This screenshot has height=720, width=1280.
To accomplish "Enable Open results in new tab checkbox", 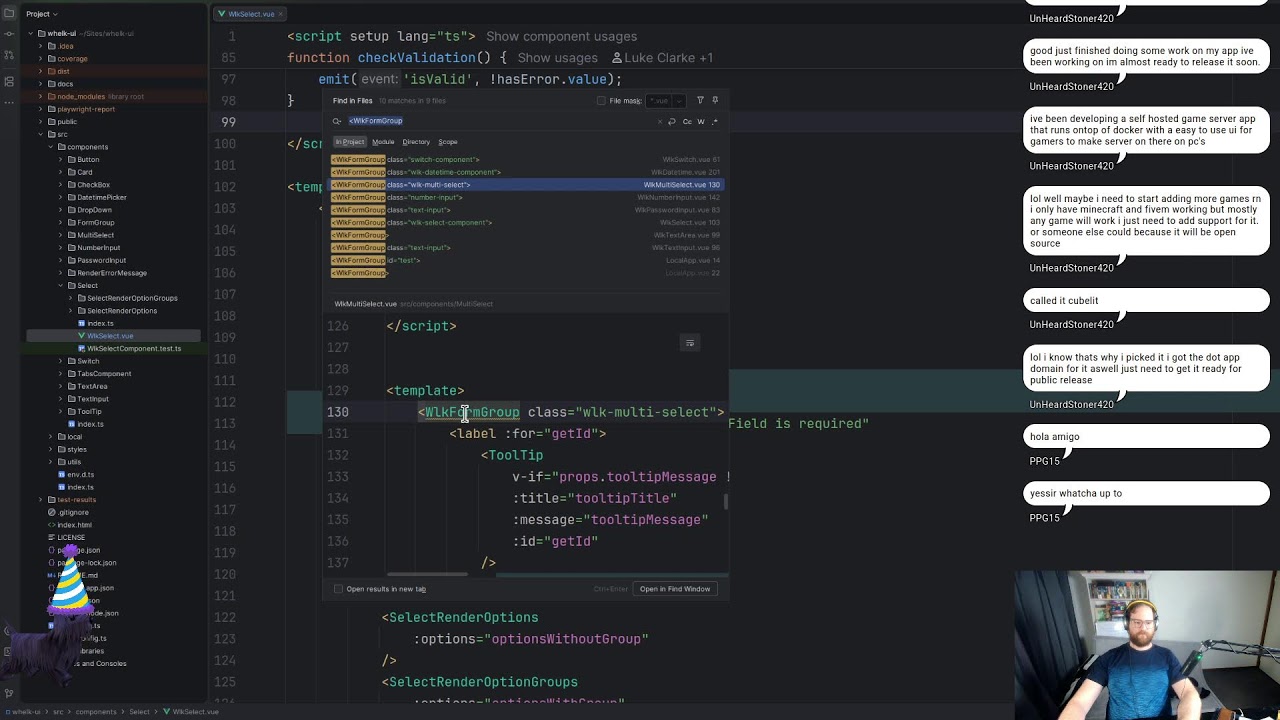I will click(338, 589).
